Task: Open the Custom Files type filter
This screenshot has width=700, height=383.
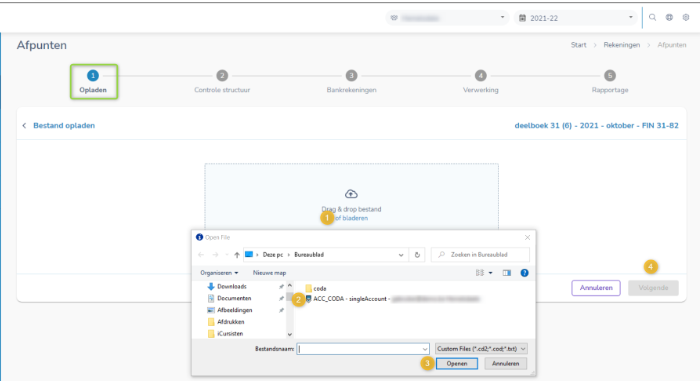Action: 481,349
